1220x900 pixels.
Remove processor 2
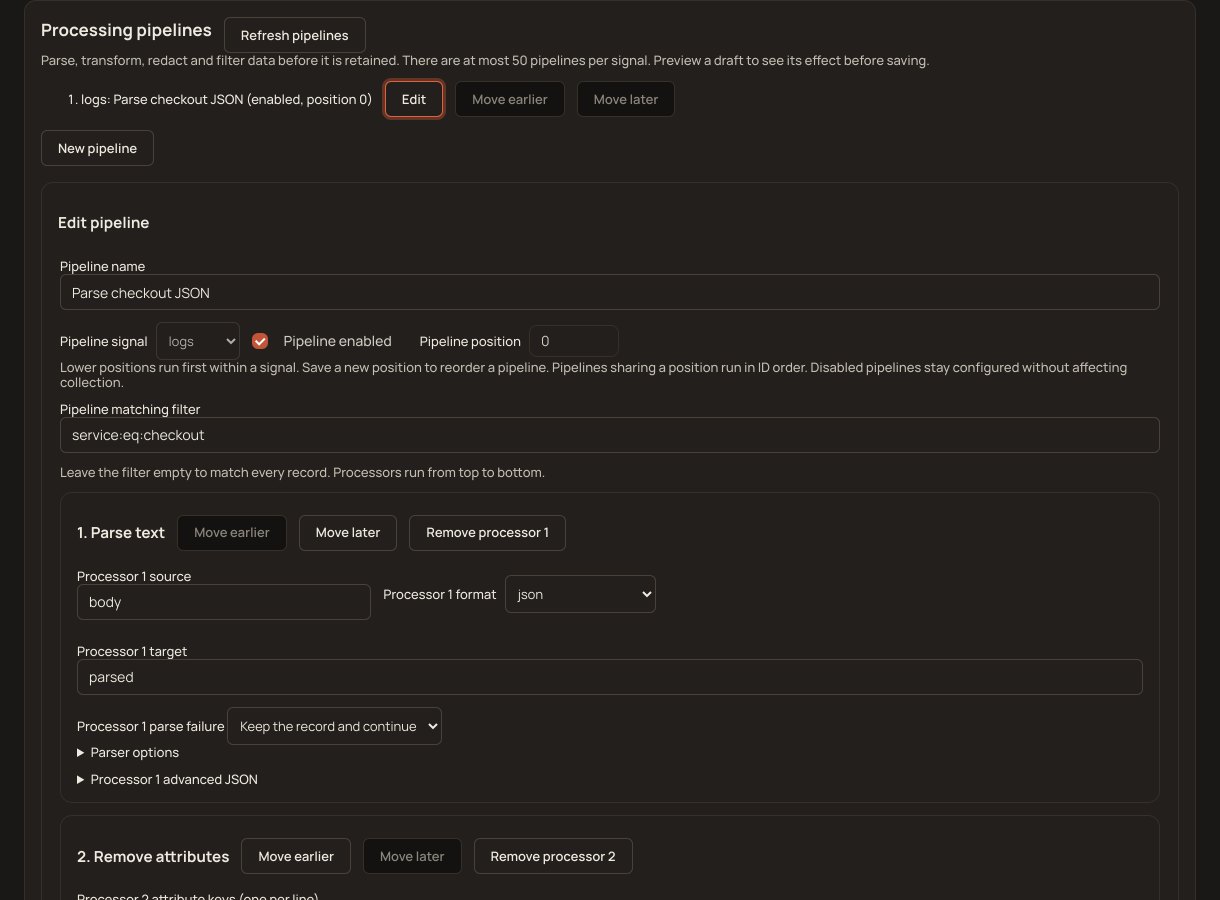[x=553, y=856]
